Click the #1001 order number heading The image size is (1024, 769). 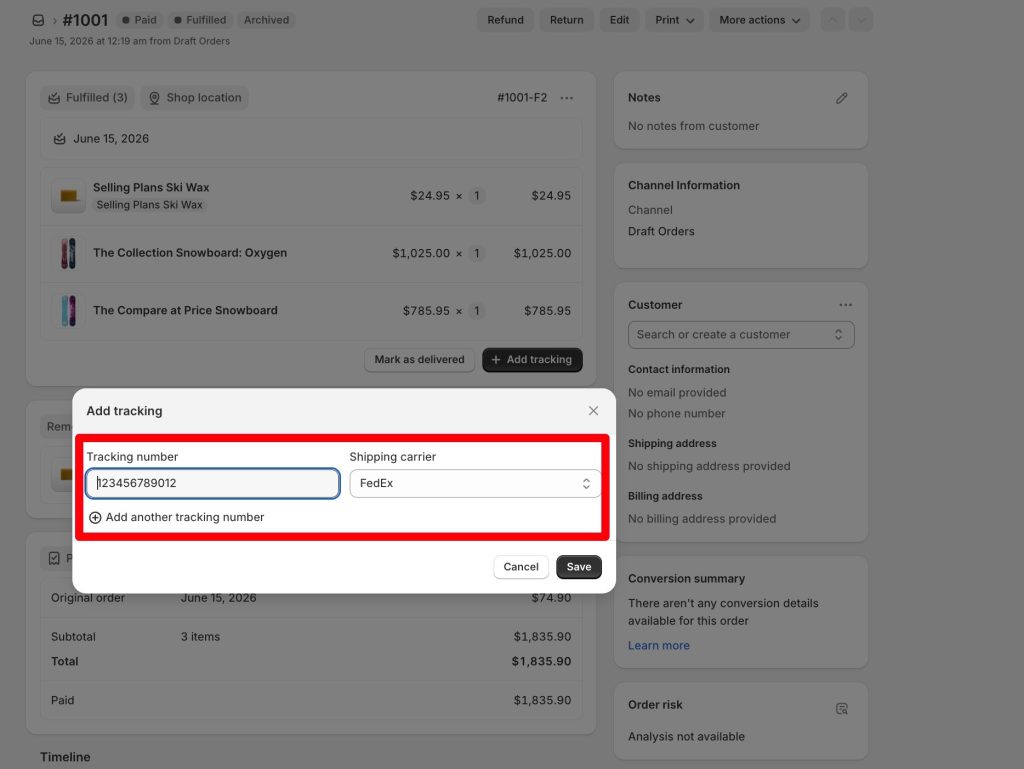85,20
